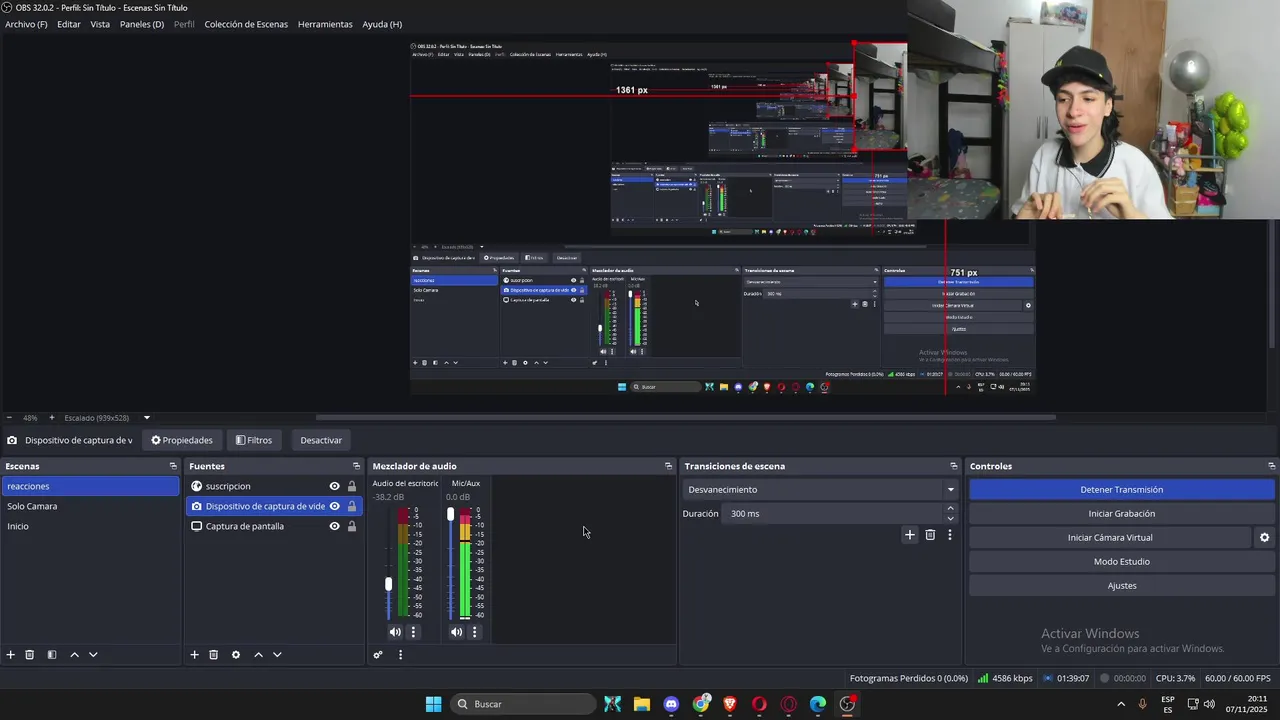Increase transition duration with up arrow
The height and width of the screenshot is (720, 1280).
click(x=950, y=509)
